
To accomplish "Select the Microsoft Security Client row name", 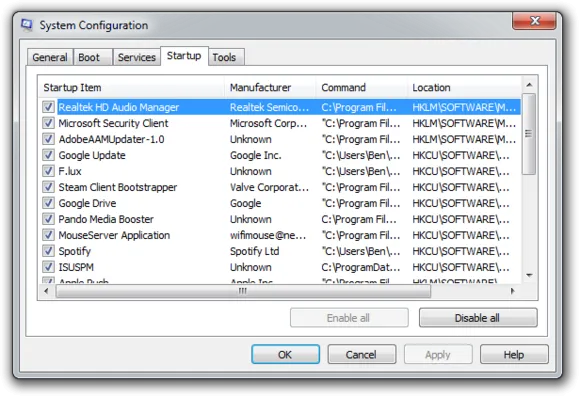I will pos(113,123).
